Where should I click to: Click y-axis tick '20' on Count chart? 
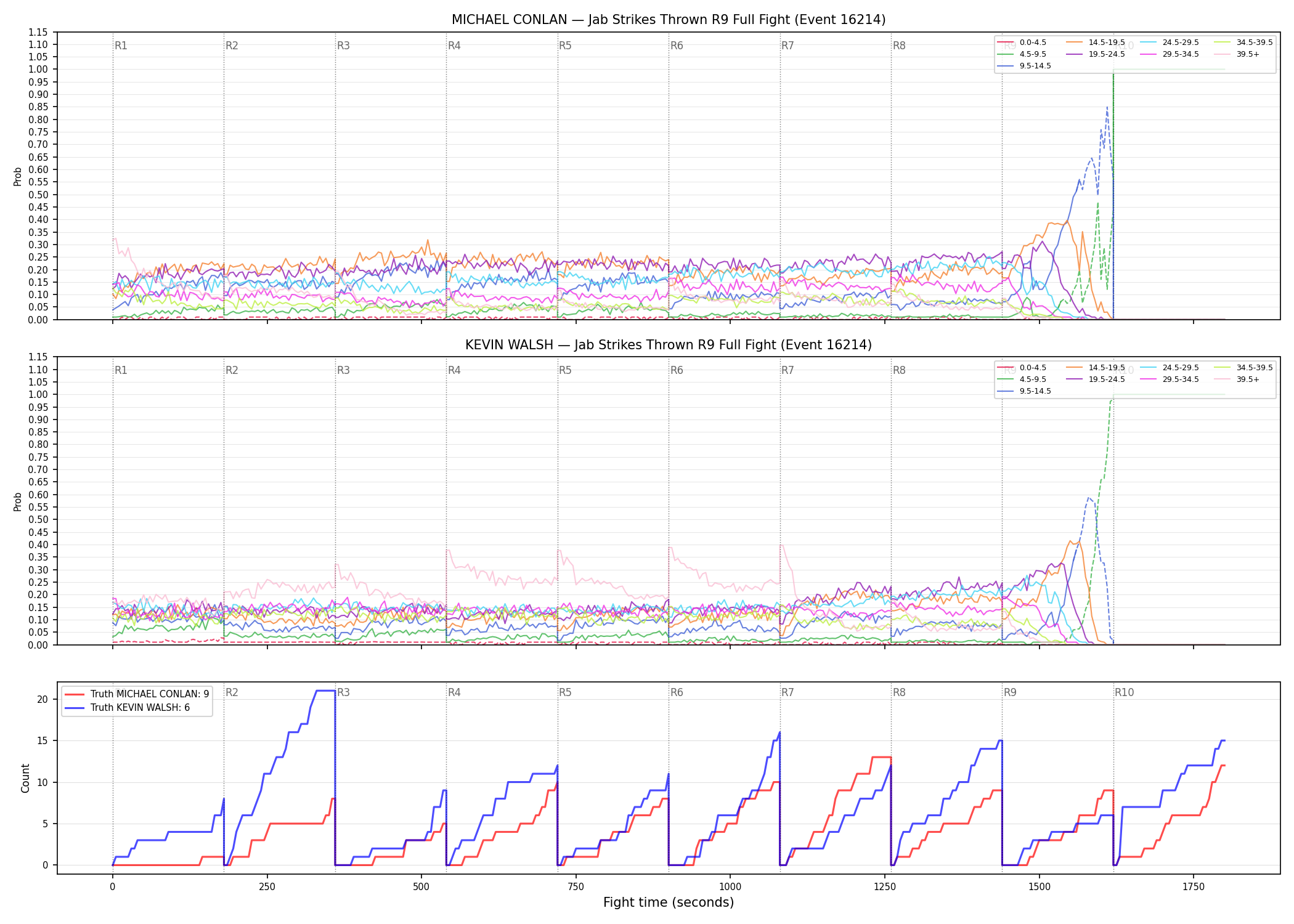click(43, 699)
